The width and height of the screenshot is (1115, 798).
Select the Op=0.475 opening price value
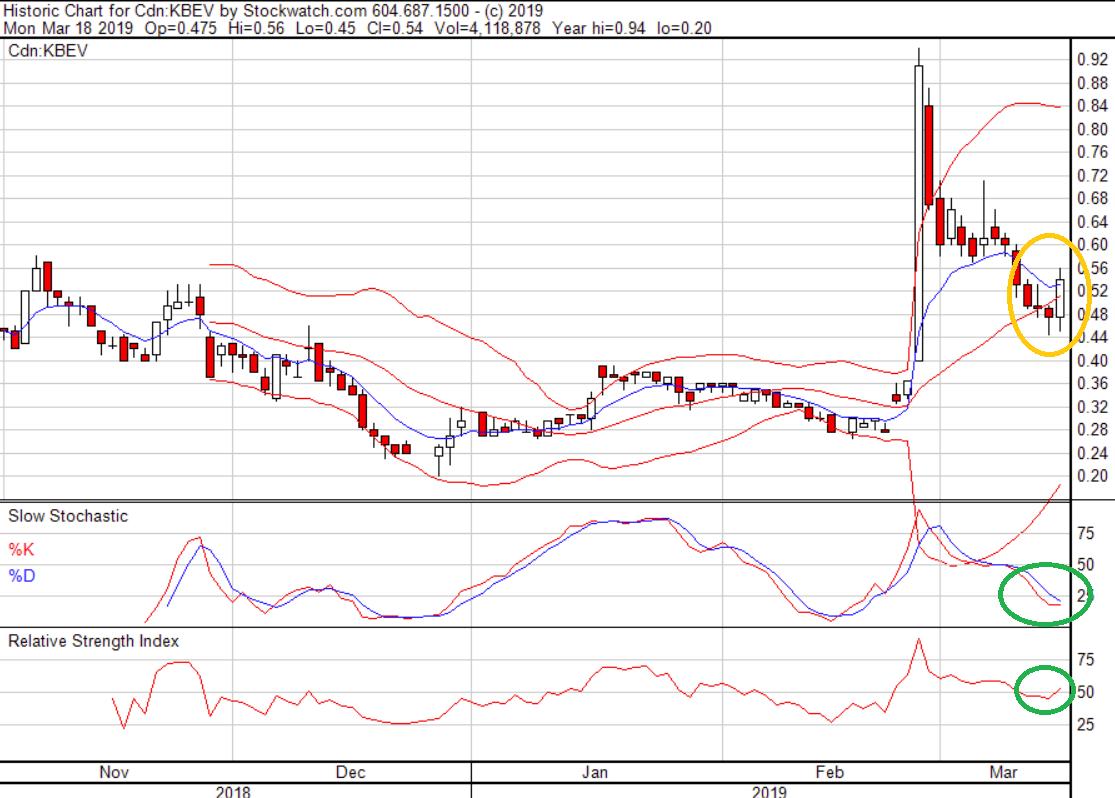click(181, 28)
